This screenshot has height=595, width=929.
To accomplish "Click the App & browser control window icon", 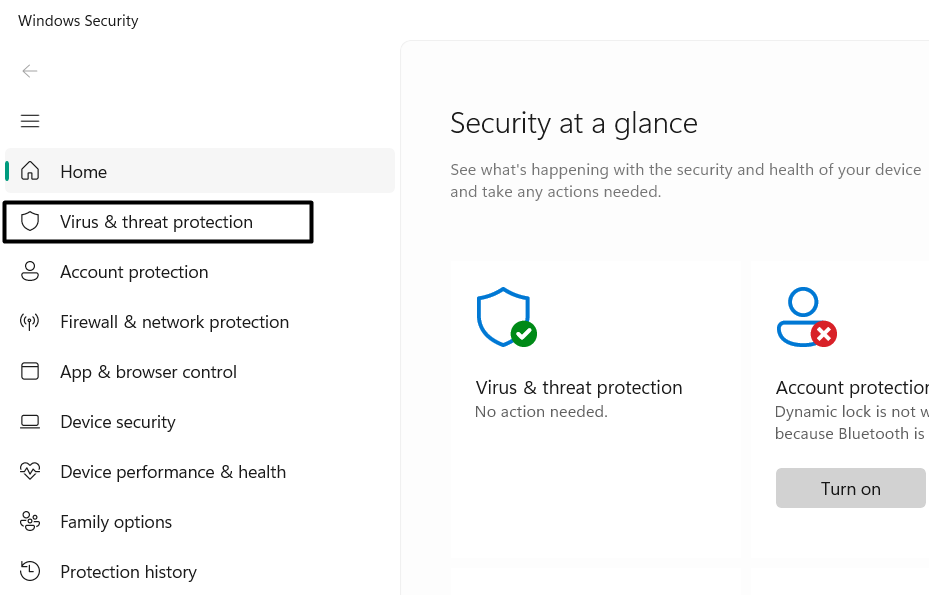I will tap(30, 371).
